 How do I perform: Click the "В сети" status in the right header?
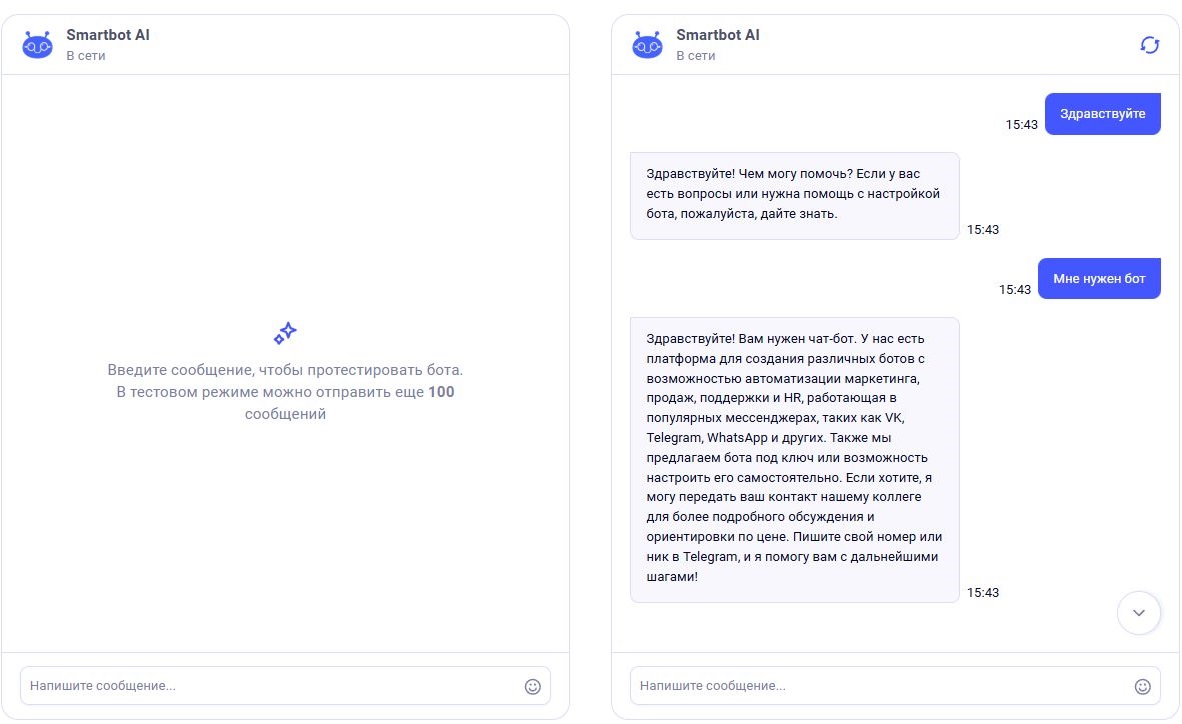696,56
